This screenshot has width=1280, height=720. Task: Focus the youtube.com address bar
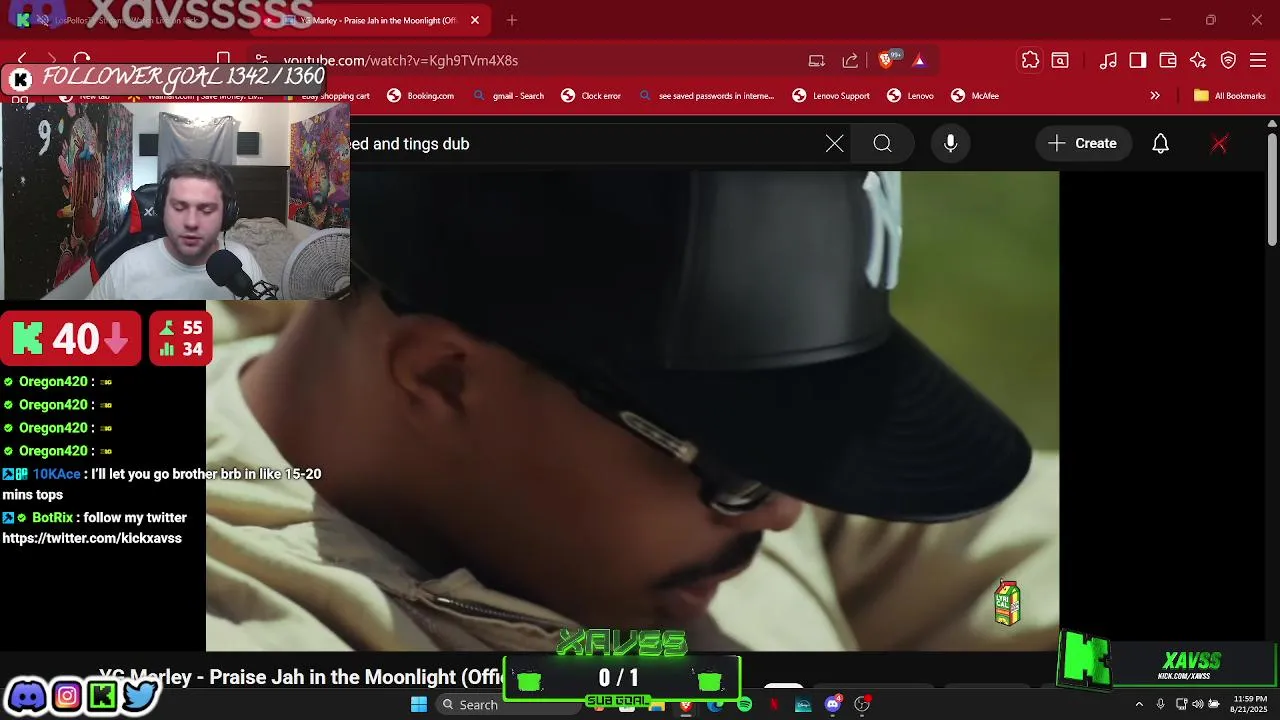click(530, 60)
